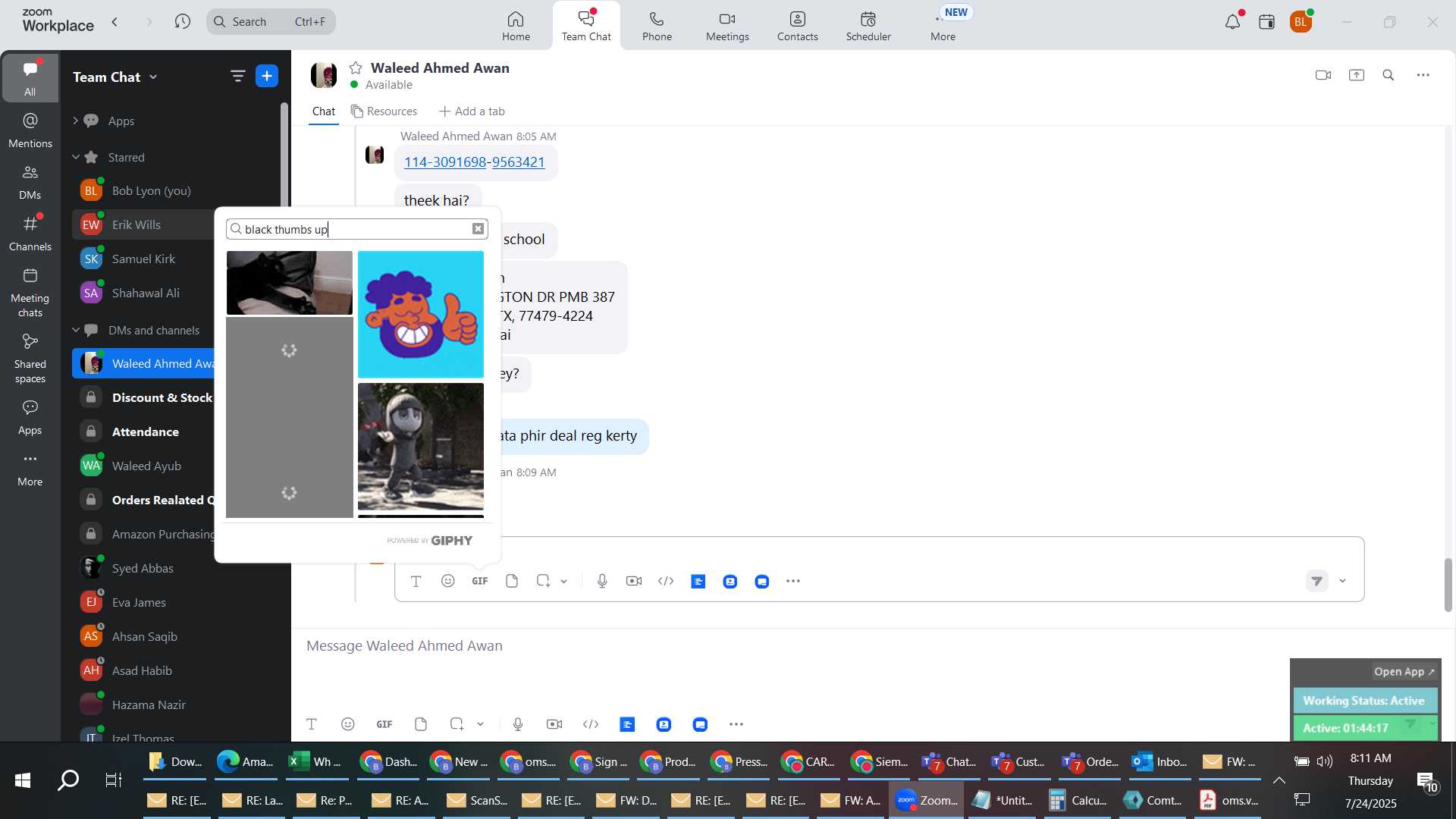The width and height of the screenshot is (1456, 819).
Task: Open screenshot dropdown arrow in reply toolbar
Action: tap(564, 582)
